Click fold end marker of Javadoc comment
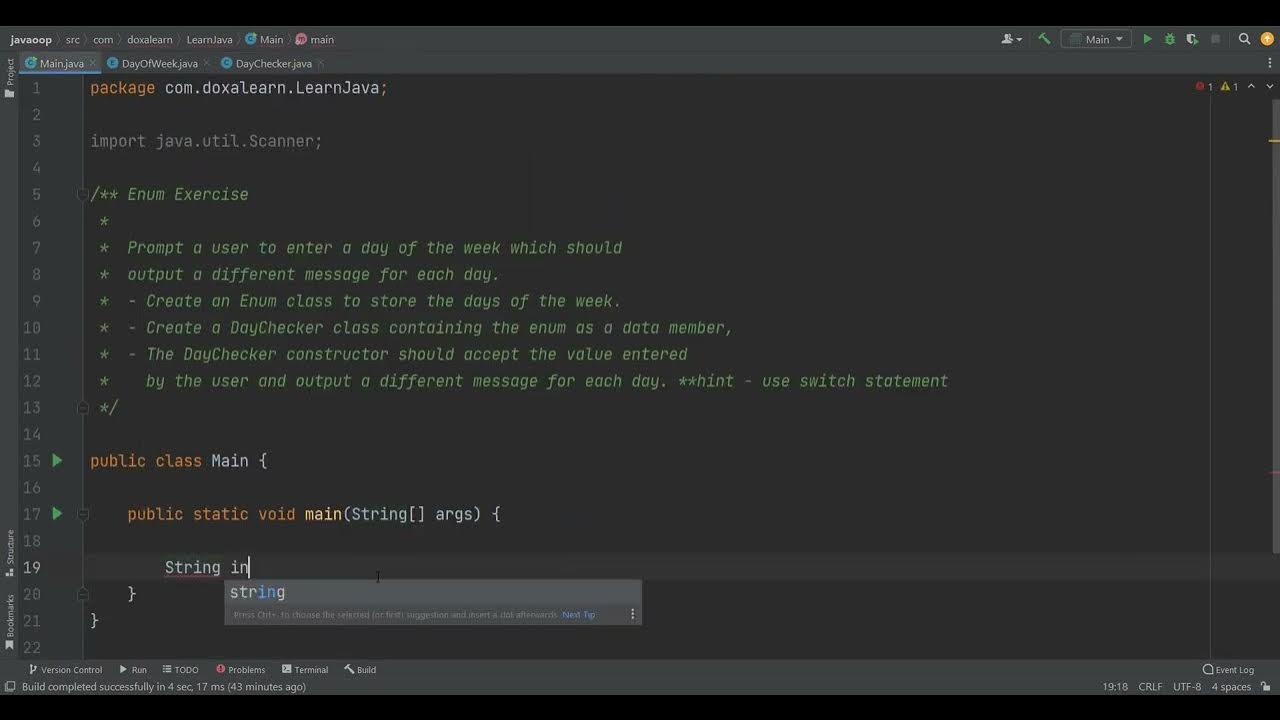1280x720 pixels. pyautogui.click(x=83, y=407)
